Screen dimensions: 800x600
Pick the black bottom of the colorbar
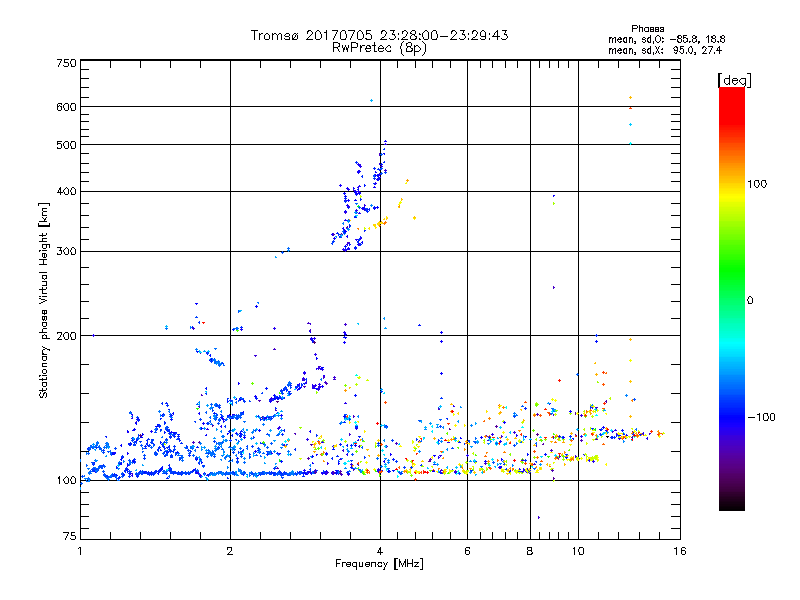coord(732,503)
